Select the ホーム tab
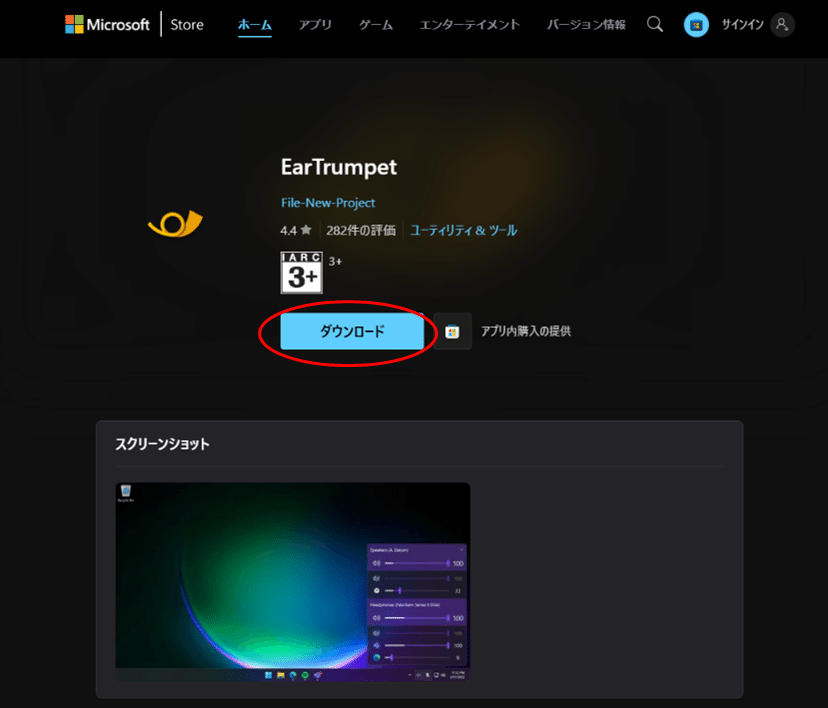828x708 pixels. [255, 25]
